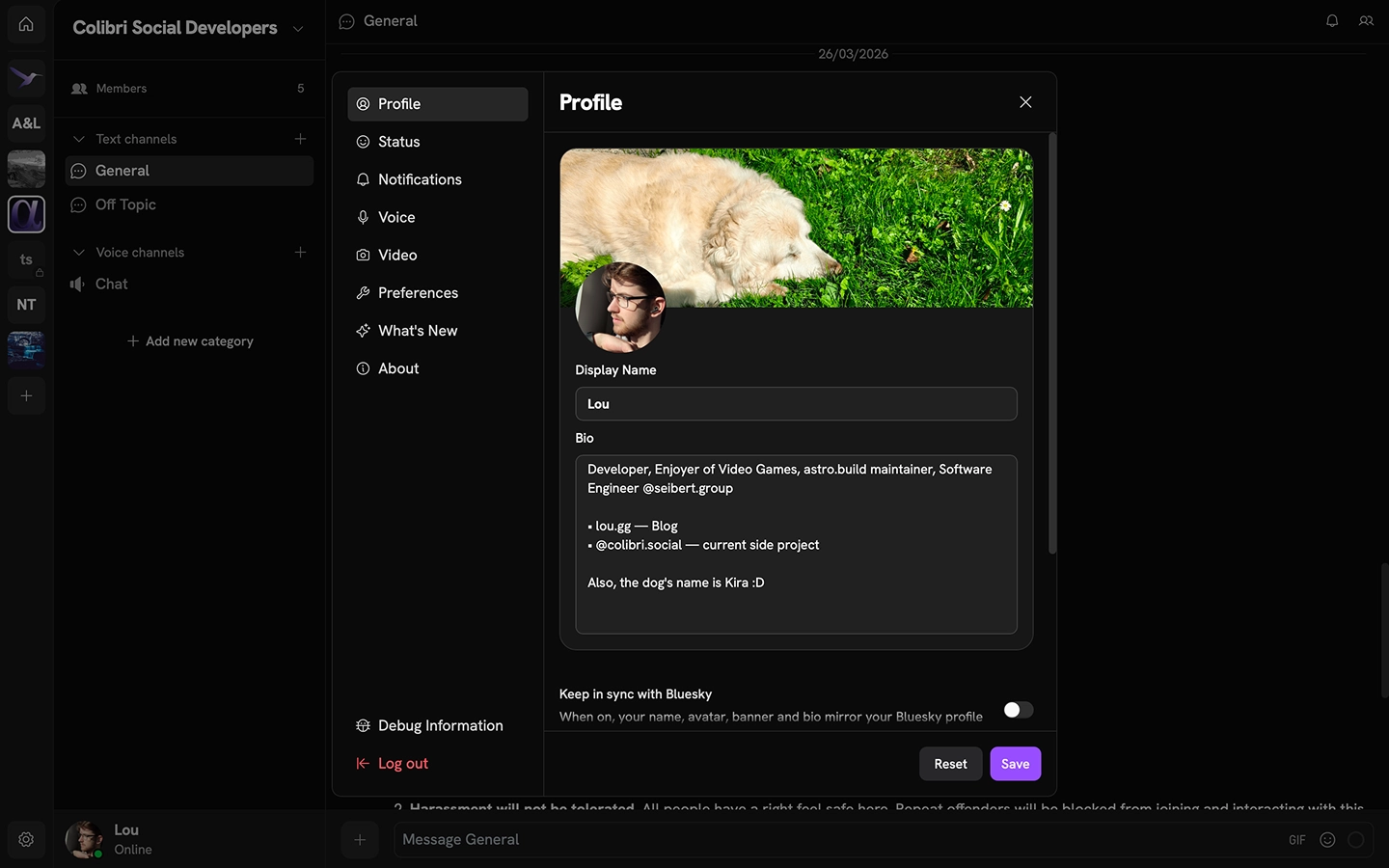The width and height of the screenshot is (1389, 868).
Task: Close the Profile dialog
Action: [x=1025, y=102]
